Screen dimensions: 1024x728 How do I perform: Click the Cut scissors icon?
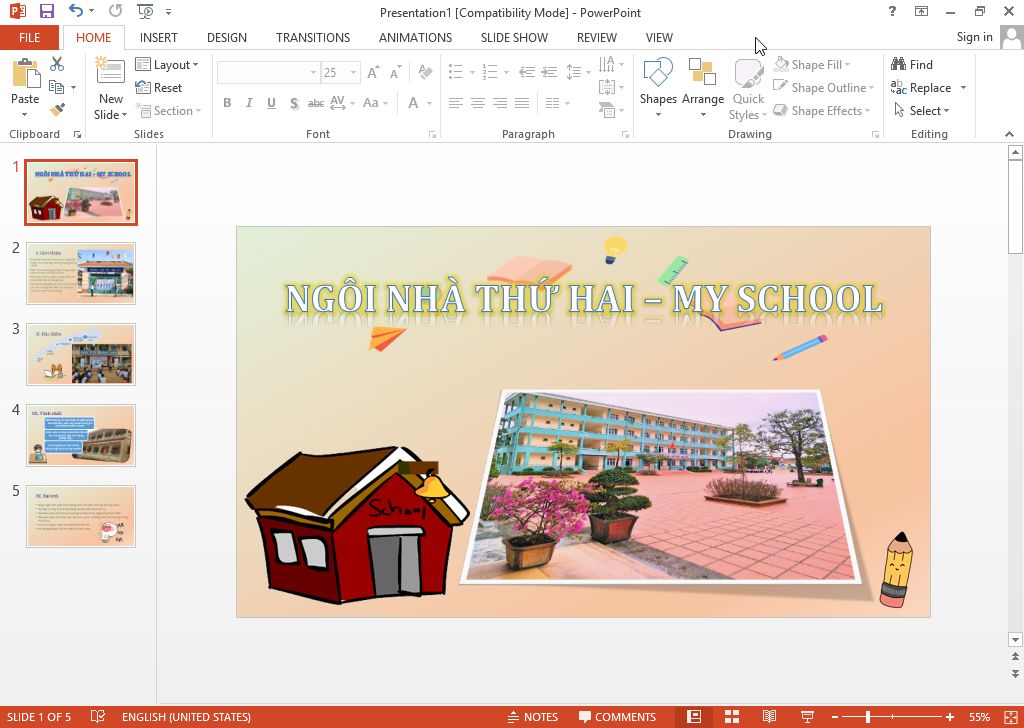(57, 64)
